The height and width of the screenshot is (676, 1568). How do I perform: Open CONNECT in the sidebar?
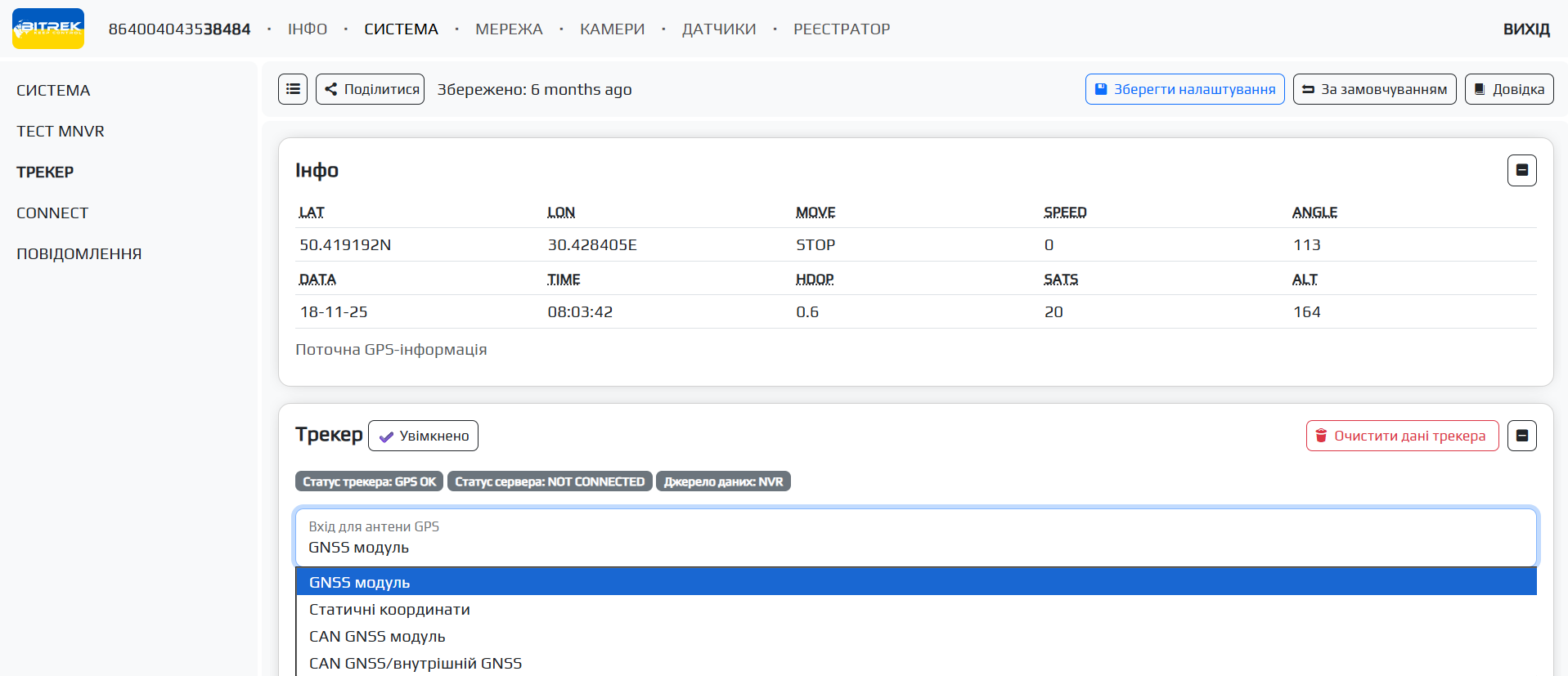[52, 213]
